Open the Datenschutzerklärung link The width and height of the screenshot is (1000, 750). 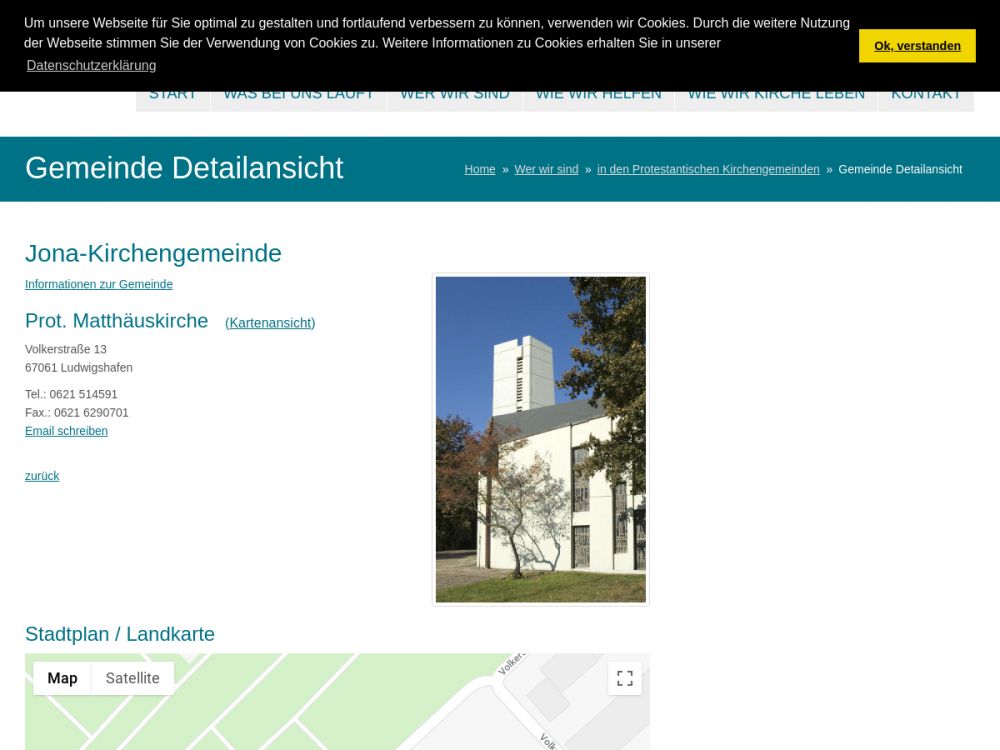tap(91, 66)
